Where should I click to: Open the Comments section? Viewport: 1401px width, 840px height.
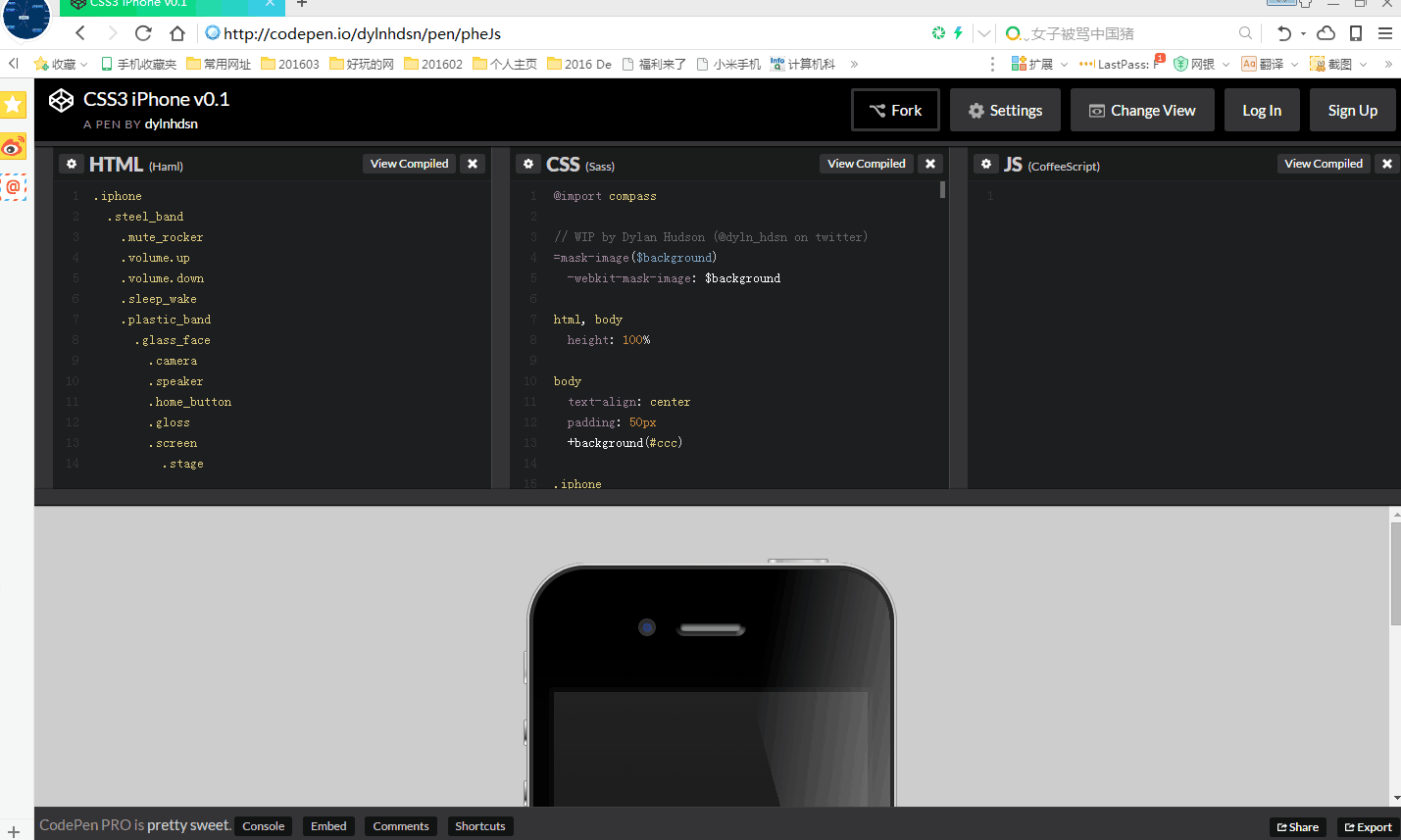(x=401, y=826)
